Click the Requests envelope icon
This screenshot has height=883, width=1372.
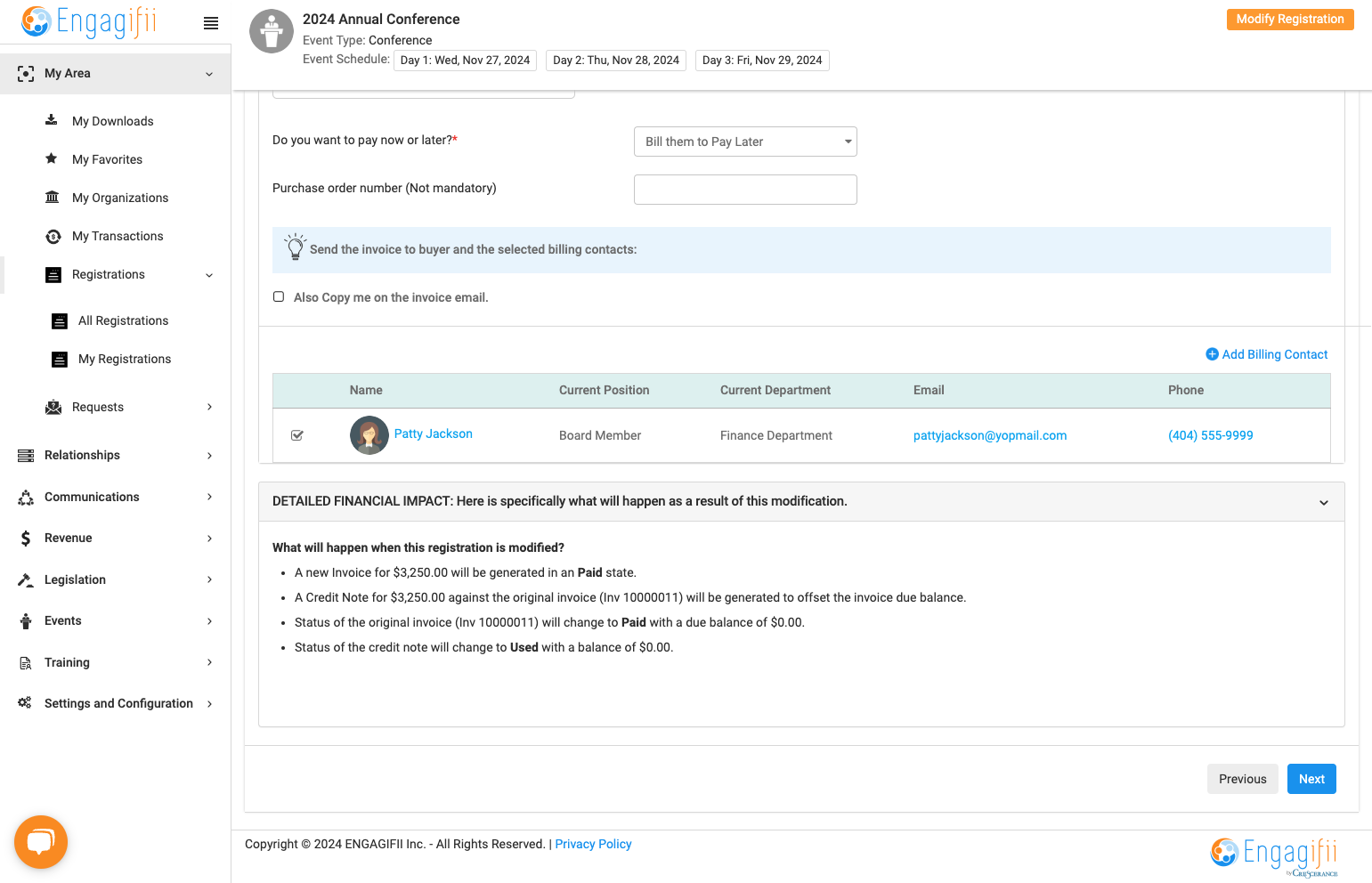(x=53, y=407)
